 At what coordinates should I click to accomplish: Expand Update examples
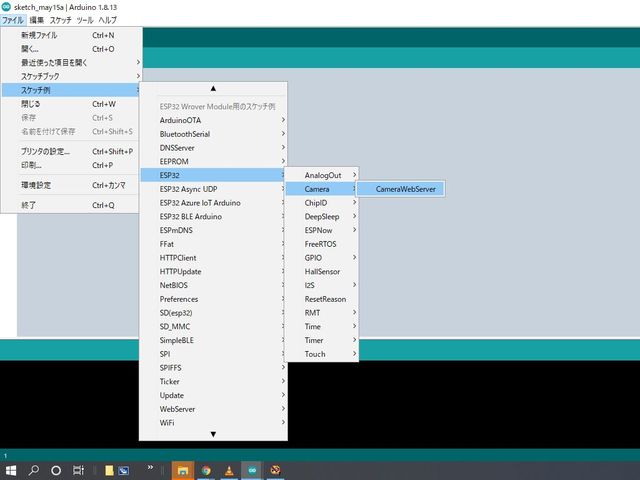pyautogui.click(x=213, y=395)
